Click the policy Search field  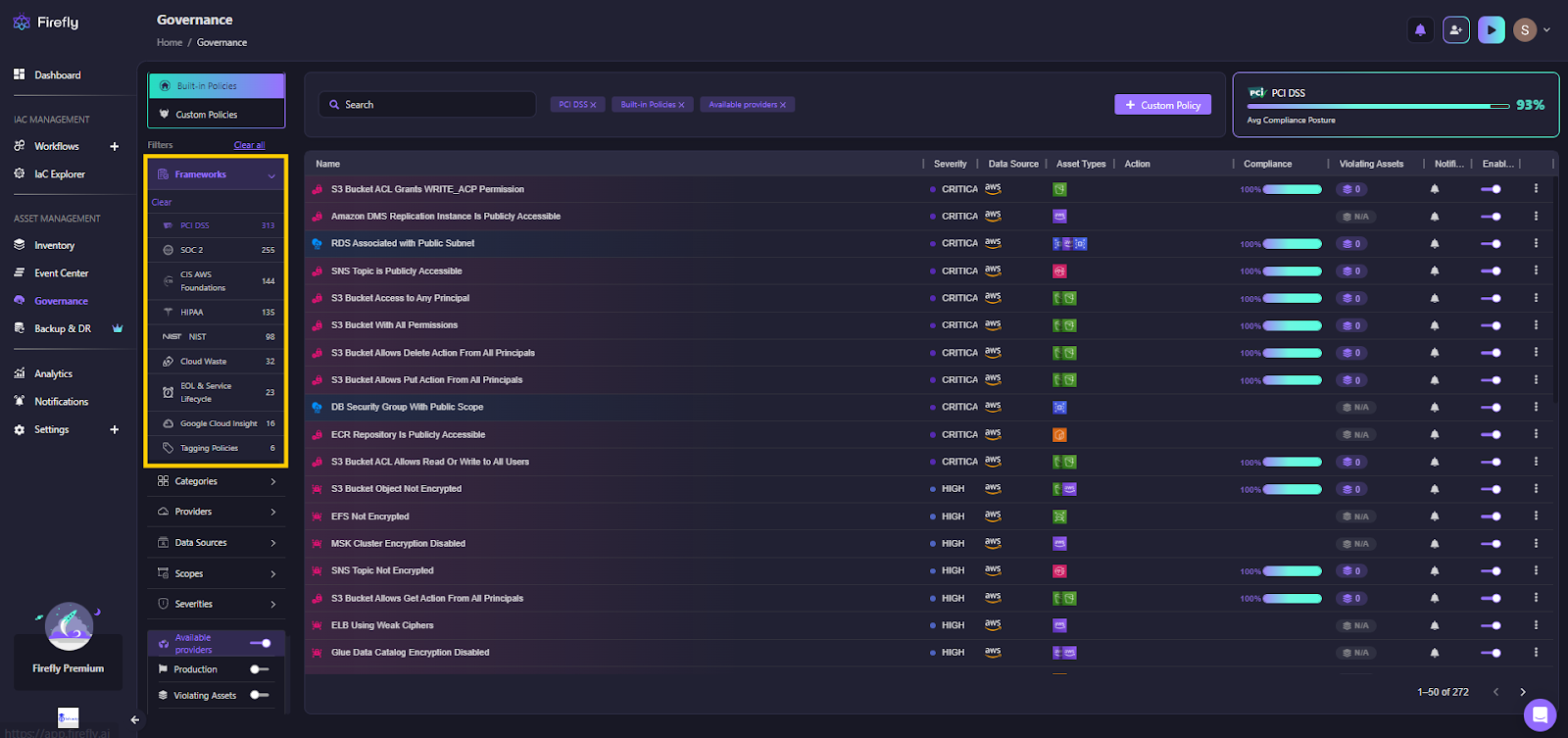[x=427, y=105]
